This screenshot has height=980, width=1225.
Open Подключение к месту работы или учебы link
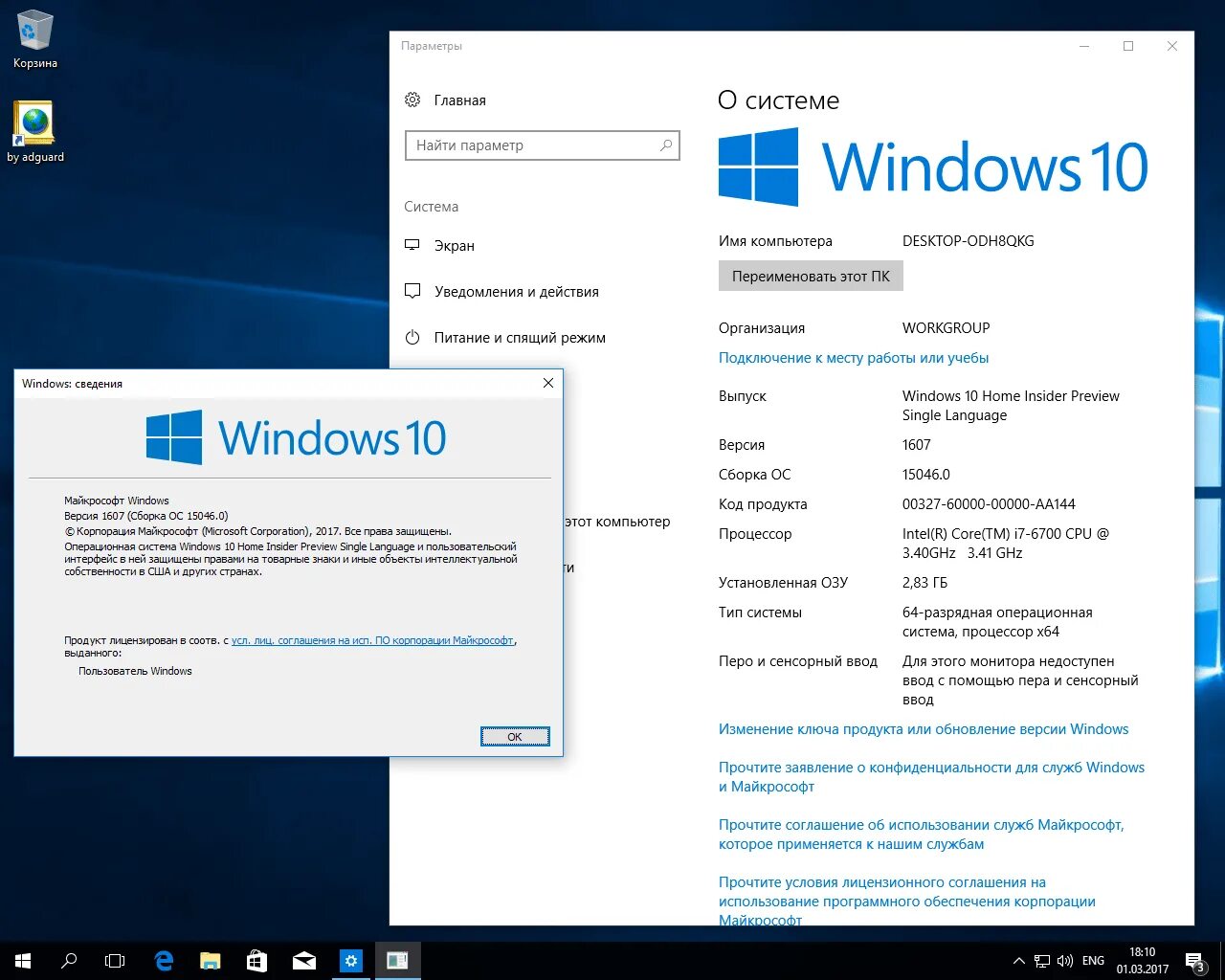click(x=854, y=358)
